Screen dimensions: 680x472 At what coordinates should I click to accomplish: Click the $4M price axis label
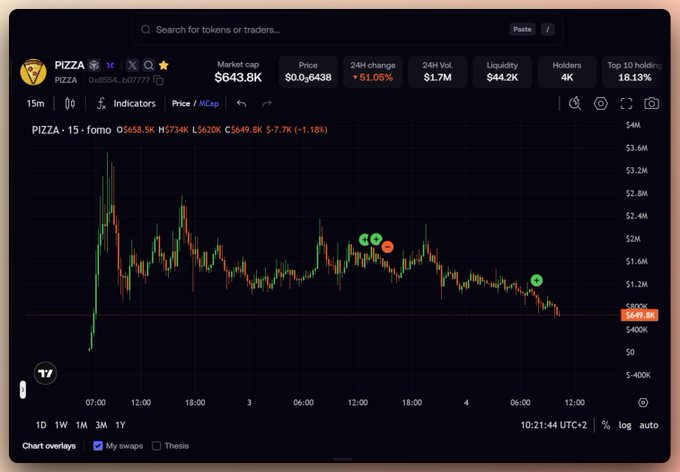633,125
